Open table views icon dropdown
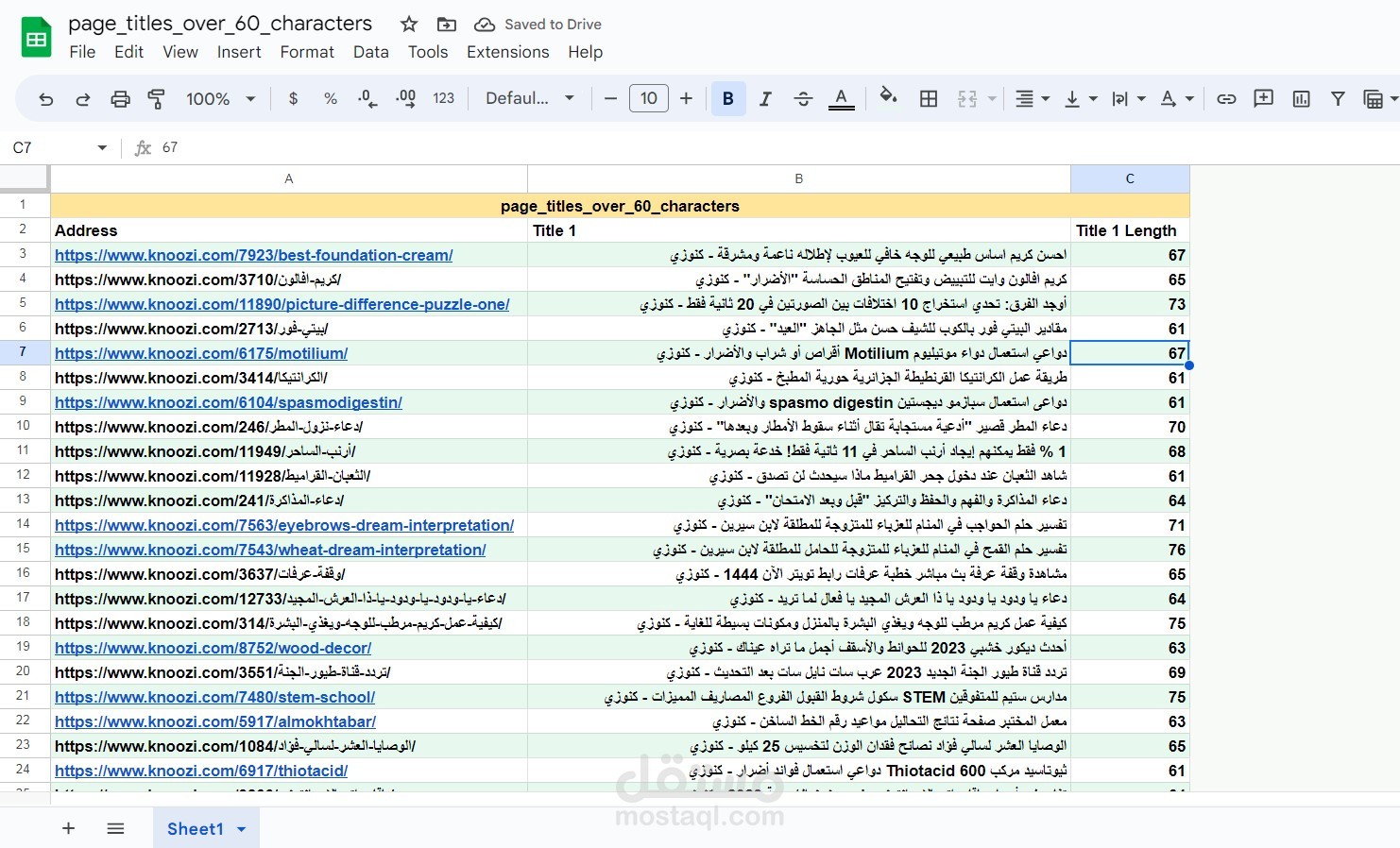This screenshot has height=848, width=1400. pyautogui.click(x=1380, y=98)
